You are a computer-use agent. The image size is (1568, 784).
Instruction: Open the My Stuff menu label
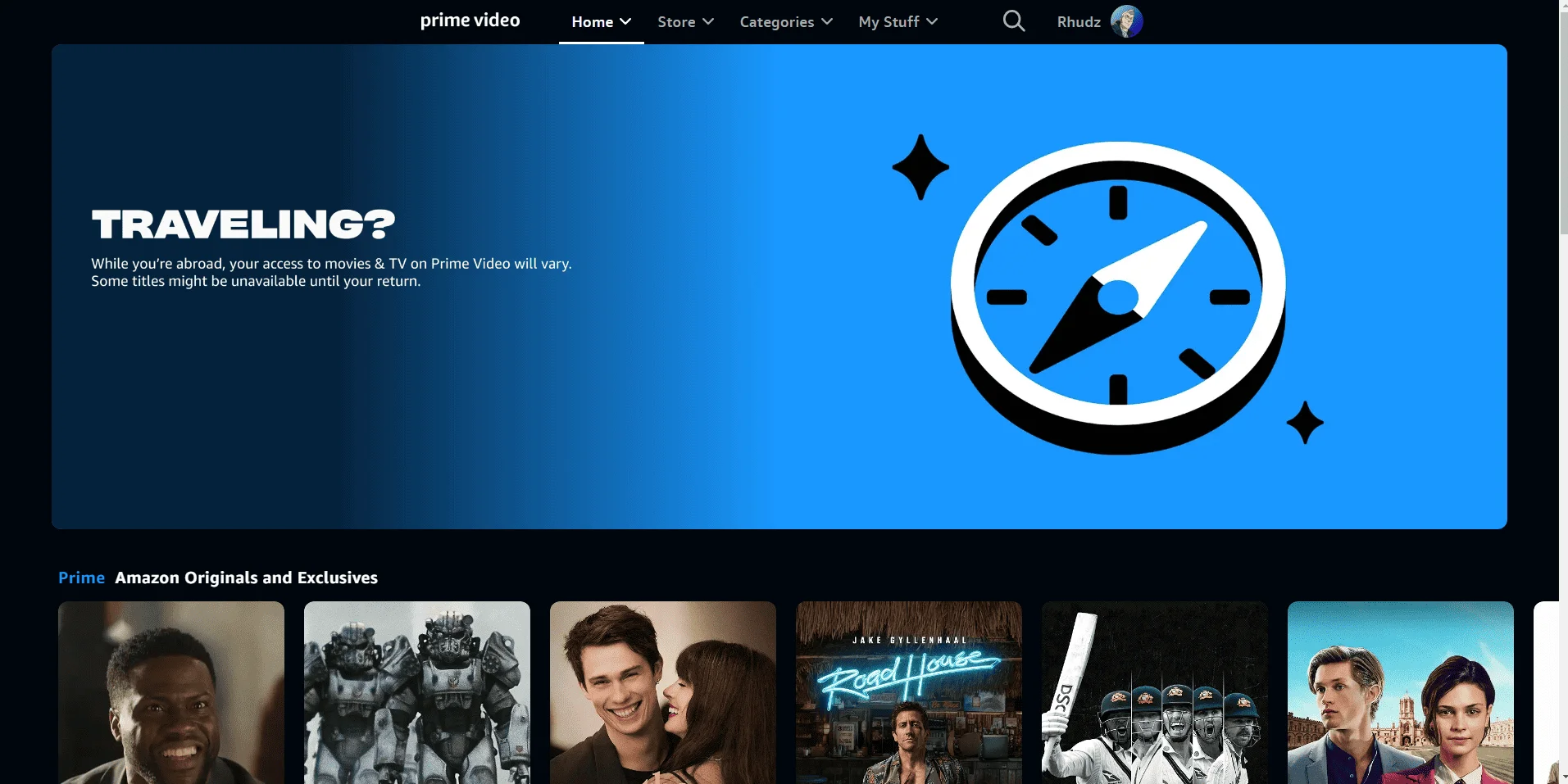point(889,22)
